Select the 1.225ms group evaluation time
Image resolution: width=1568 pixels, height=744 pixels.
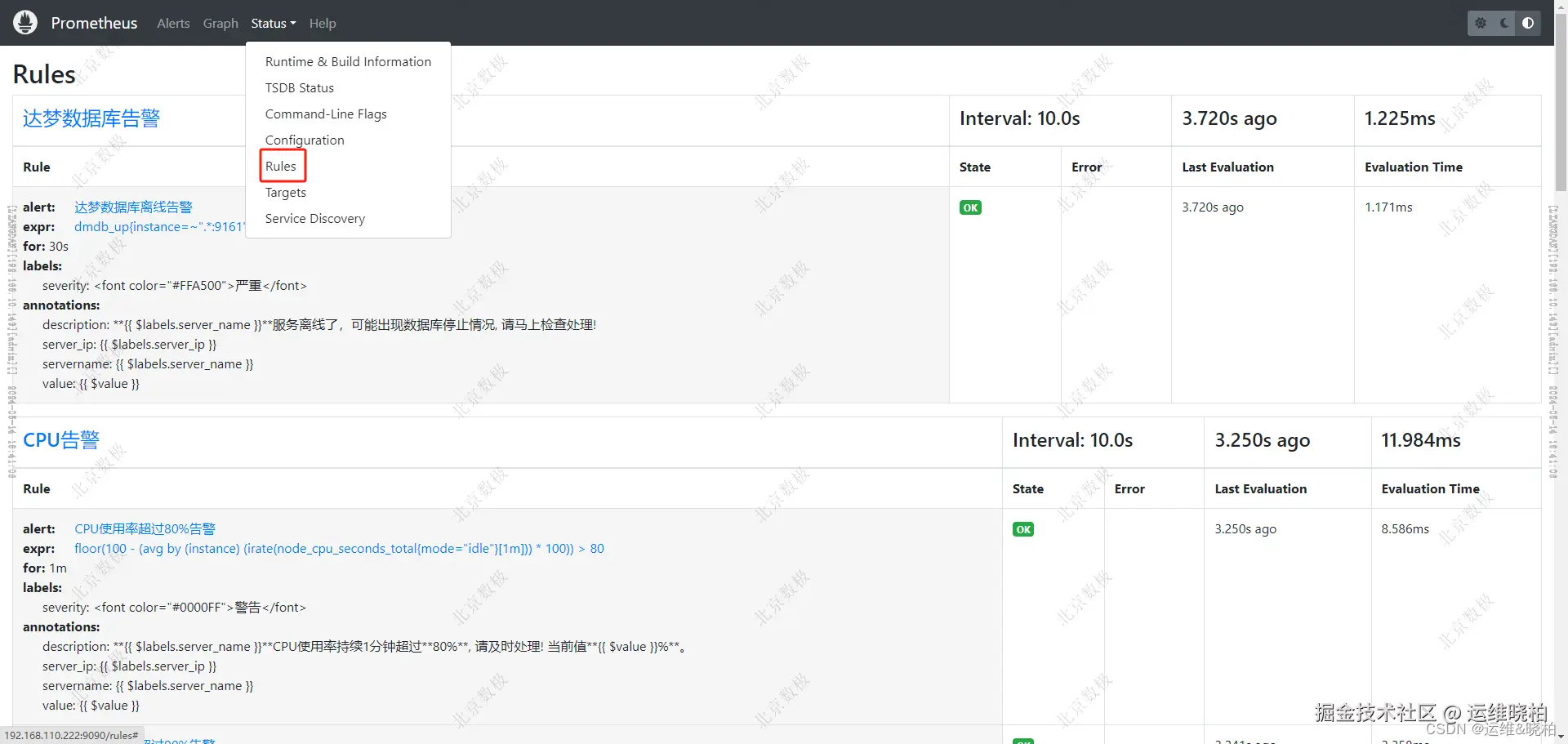click(1400, 119)
